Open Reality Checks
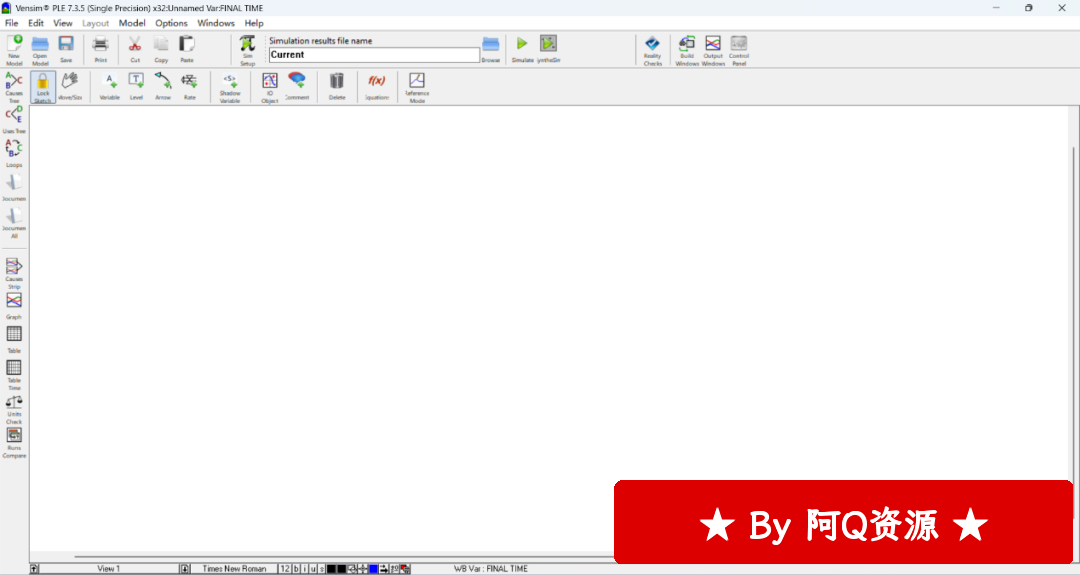 pyautogui.click(x=652, y=50)
